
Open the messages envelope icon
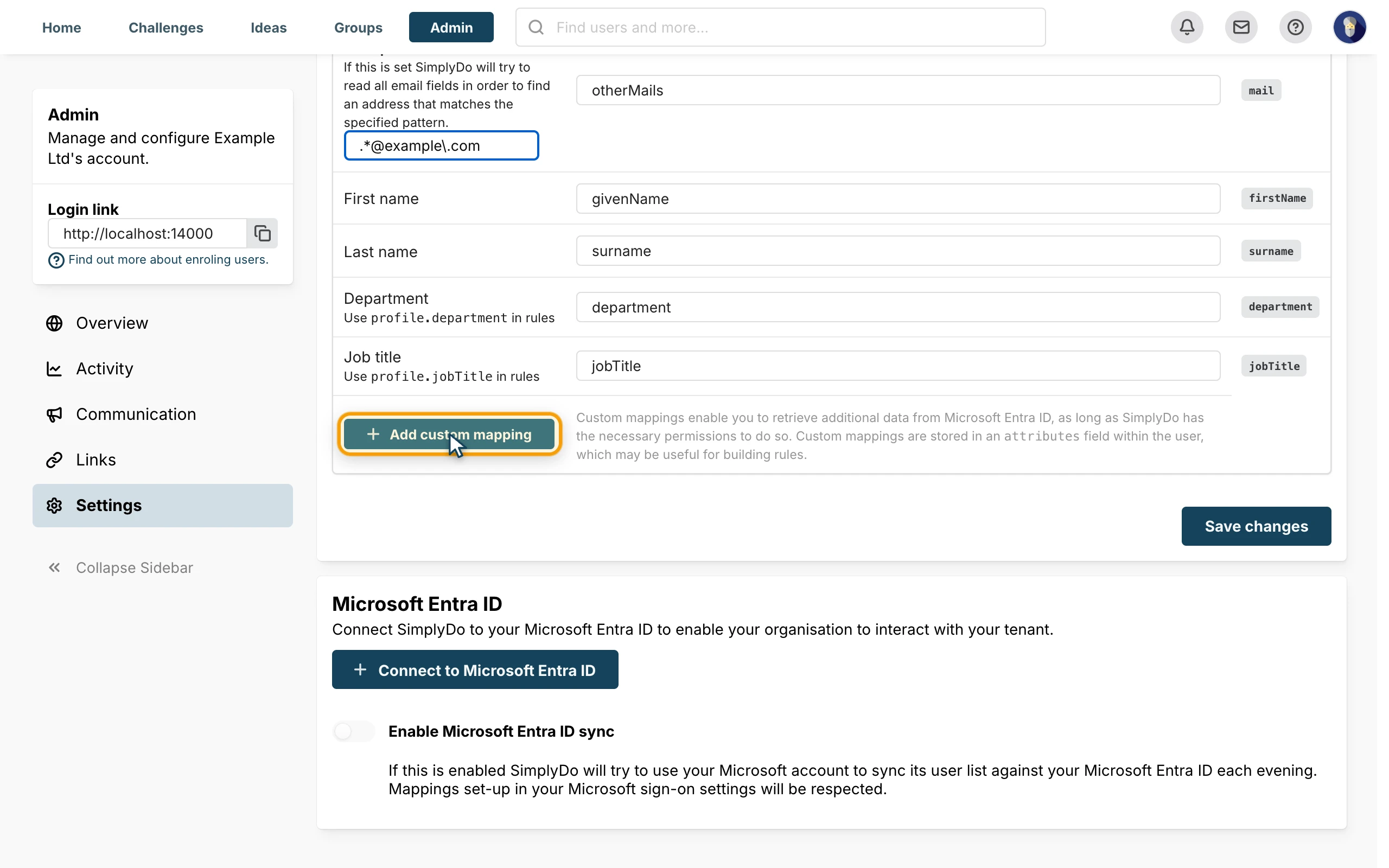click(1241, 27)
